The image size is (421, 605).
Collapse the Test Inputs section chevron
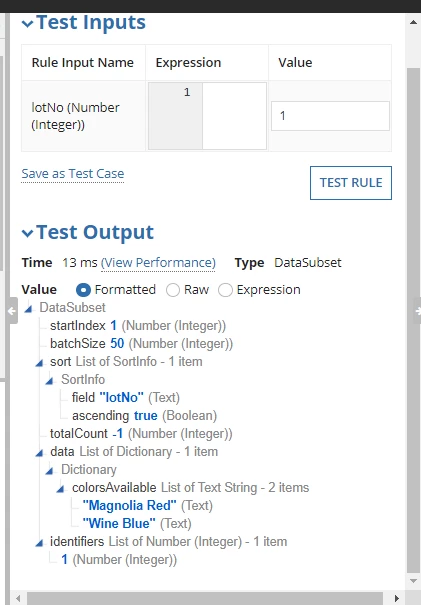27,24
